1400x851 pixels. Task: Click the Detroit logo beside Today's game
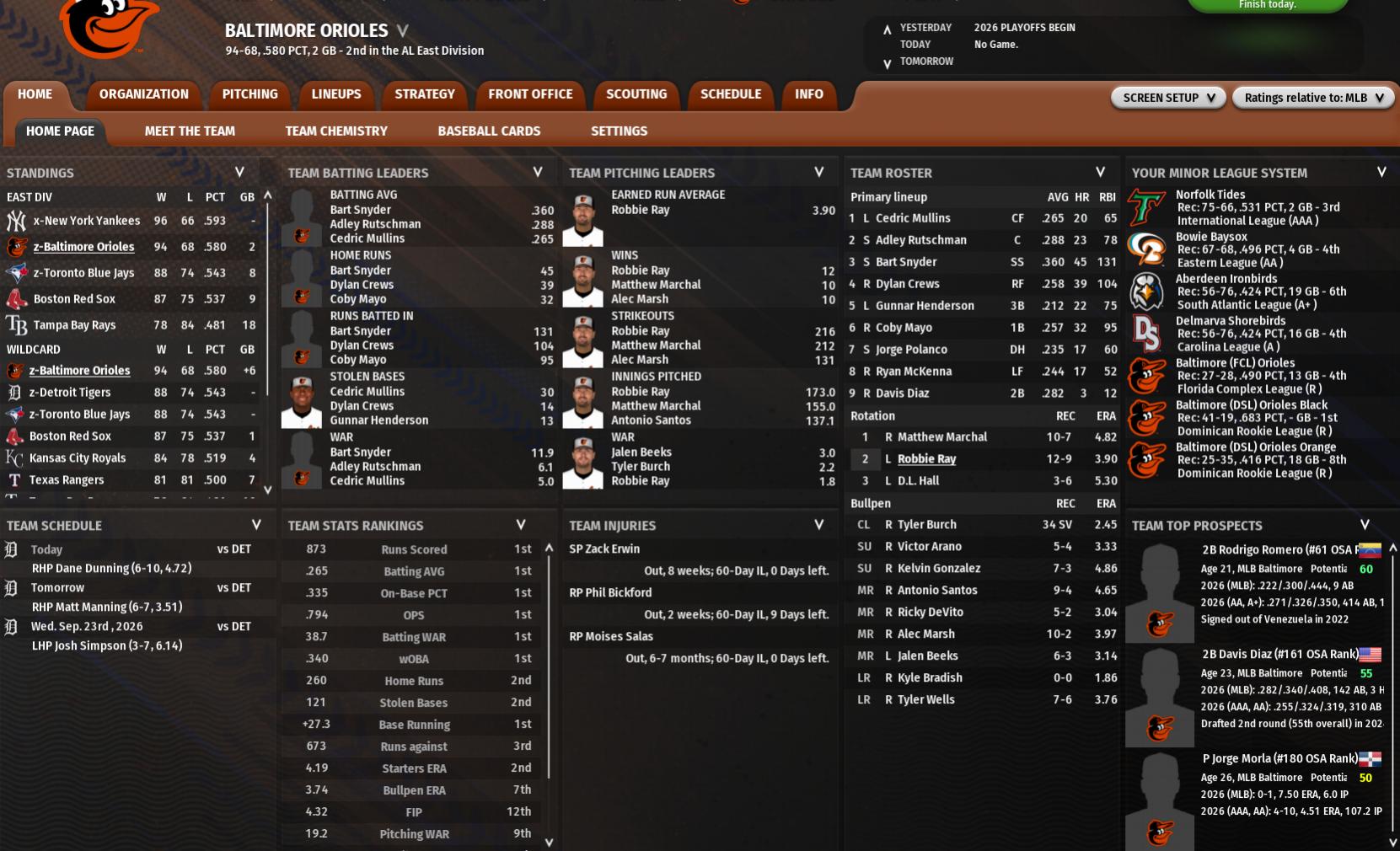coord(12,550)
